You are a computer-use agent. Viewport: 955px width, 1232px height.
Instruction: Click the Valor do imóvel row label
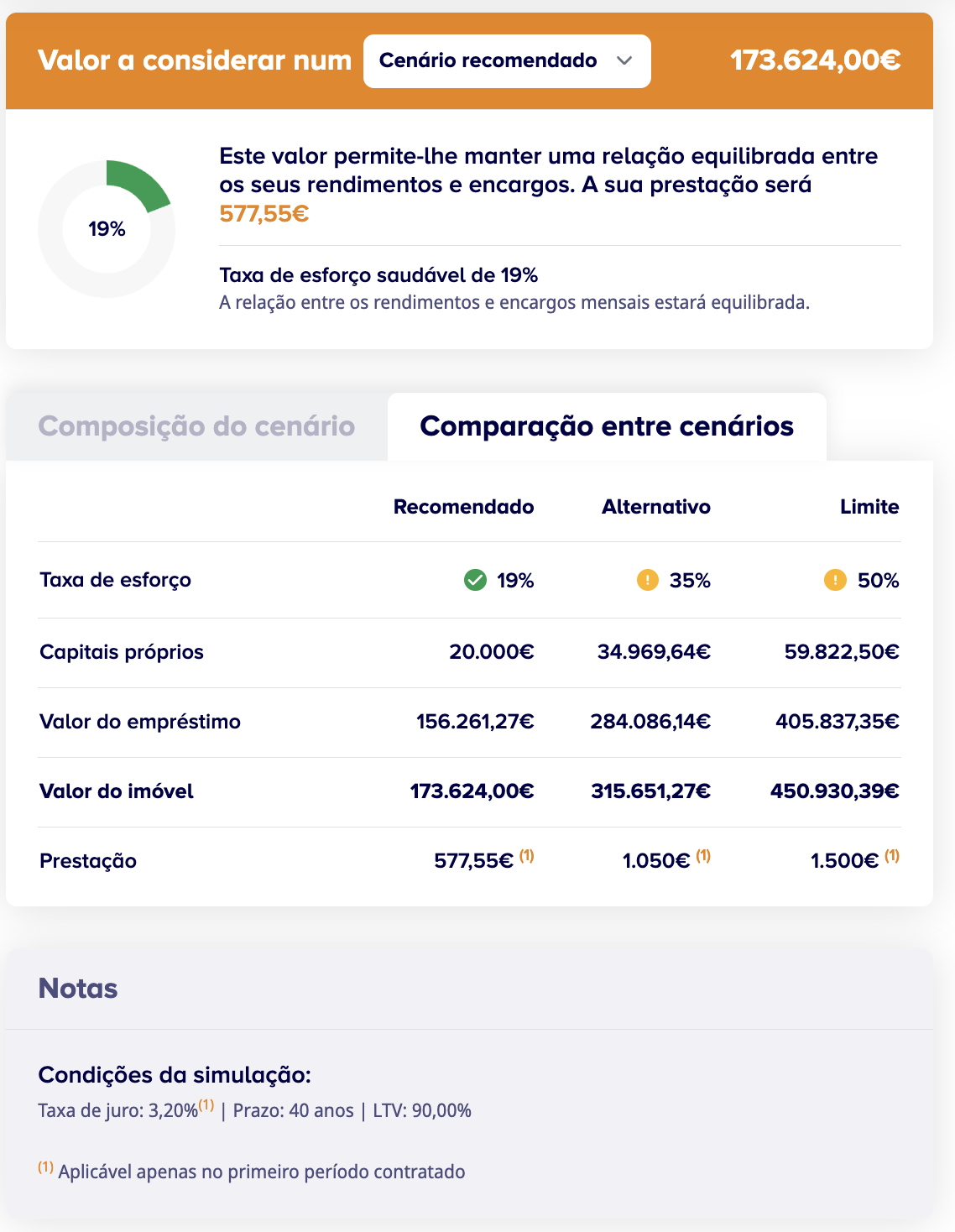click(117, 791)
